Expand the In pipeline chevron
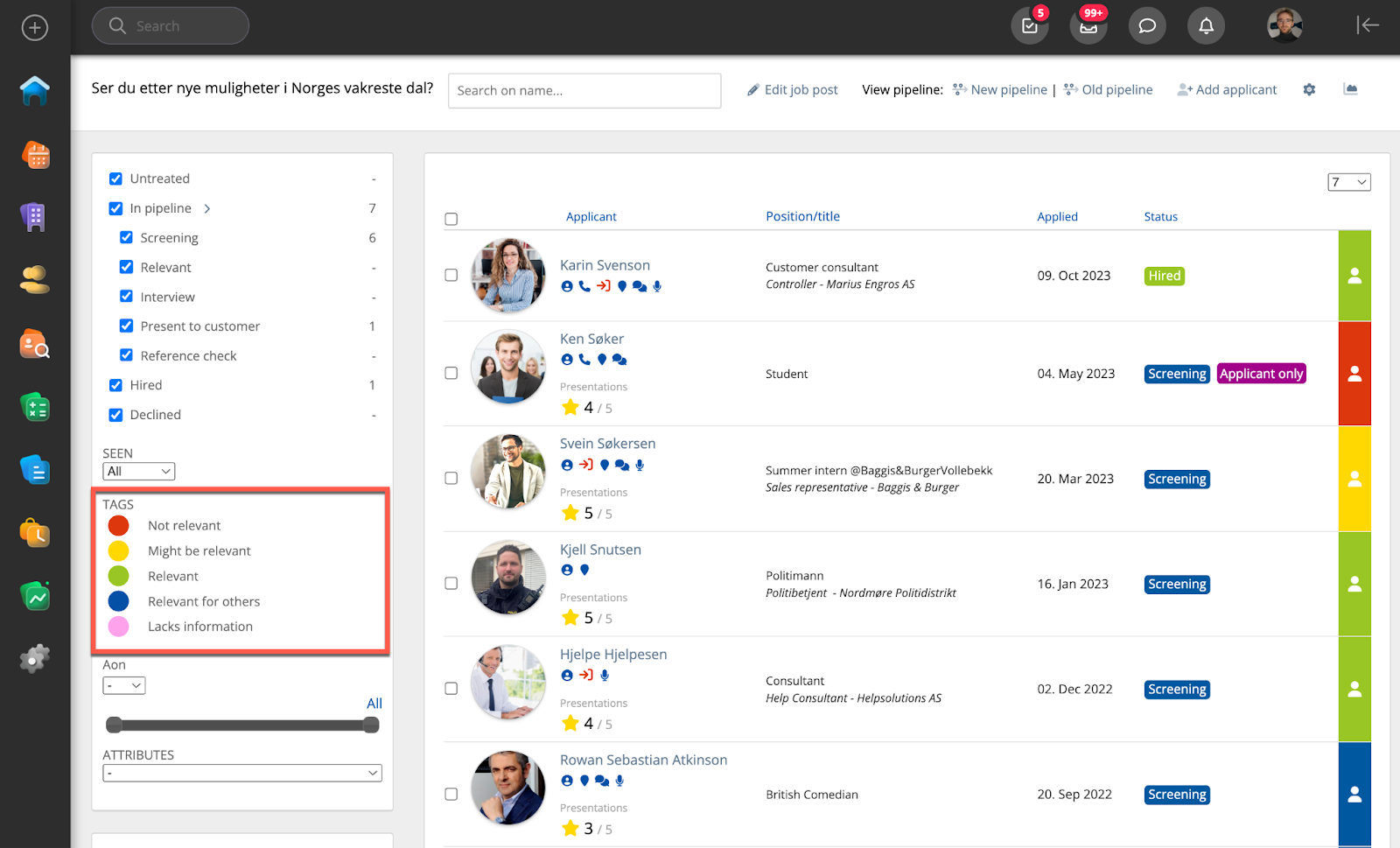The width and height of the screenshot is (1400, 848). tap(207, 208)
